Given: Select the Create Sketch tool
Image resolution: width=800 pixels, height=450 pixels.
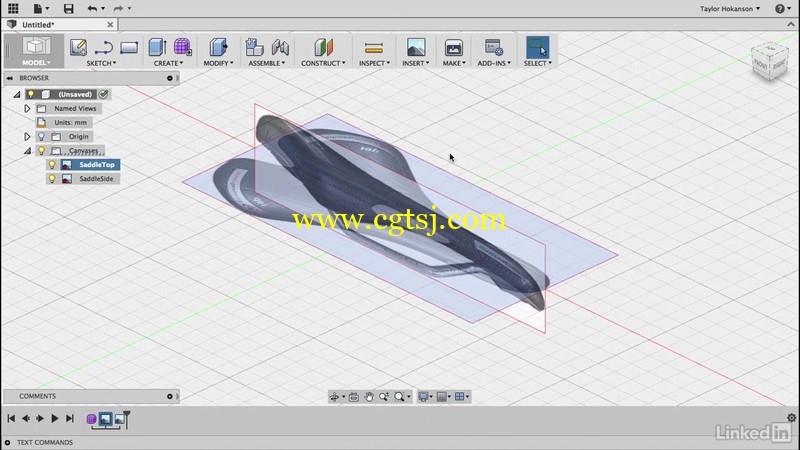Looking at the screenshot, I should 78,47.
